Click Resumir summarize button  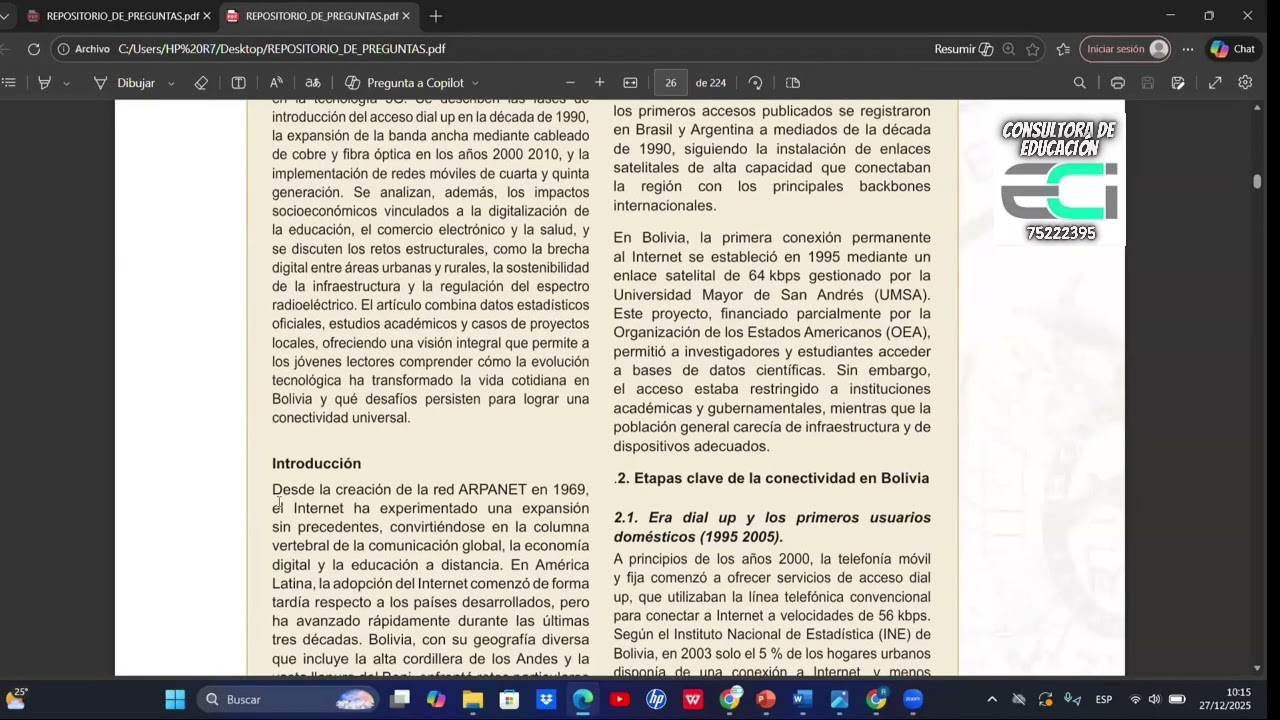click(964, 49)
